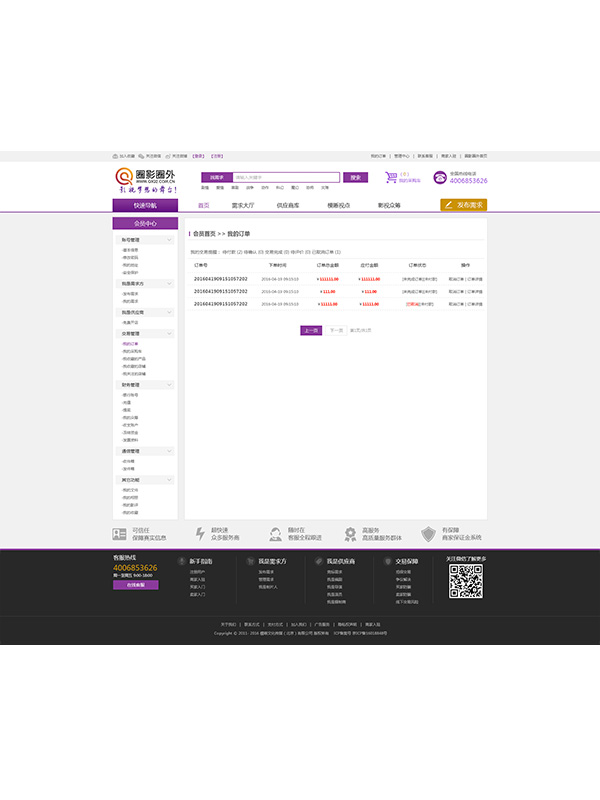Screen dimensions: 600x800
Task: Click the 关注微博 icon in top bar
Action: click(168, 156)
